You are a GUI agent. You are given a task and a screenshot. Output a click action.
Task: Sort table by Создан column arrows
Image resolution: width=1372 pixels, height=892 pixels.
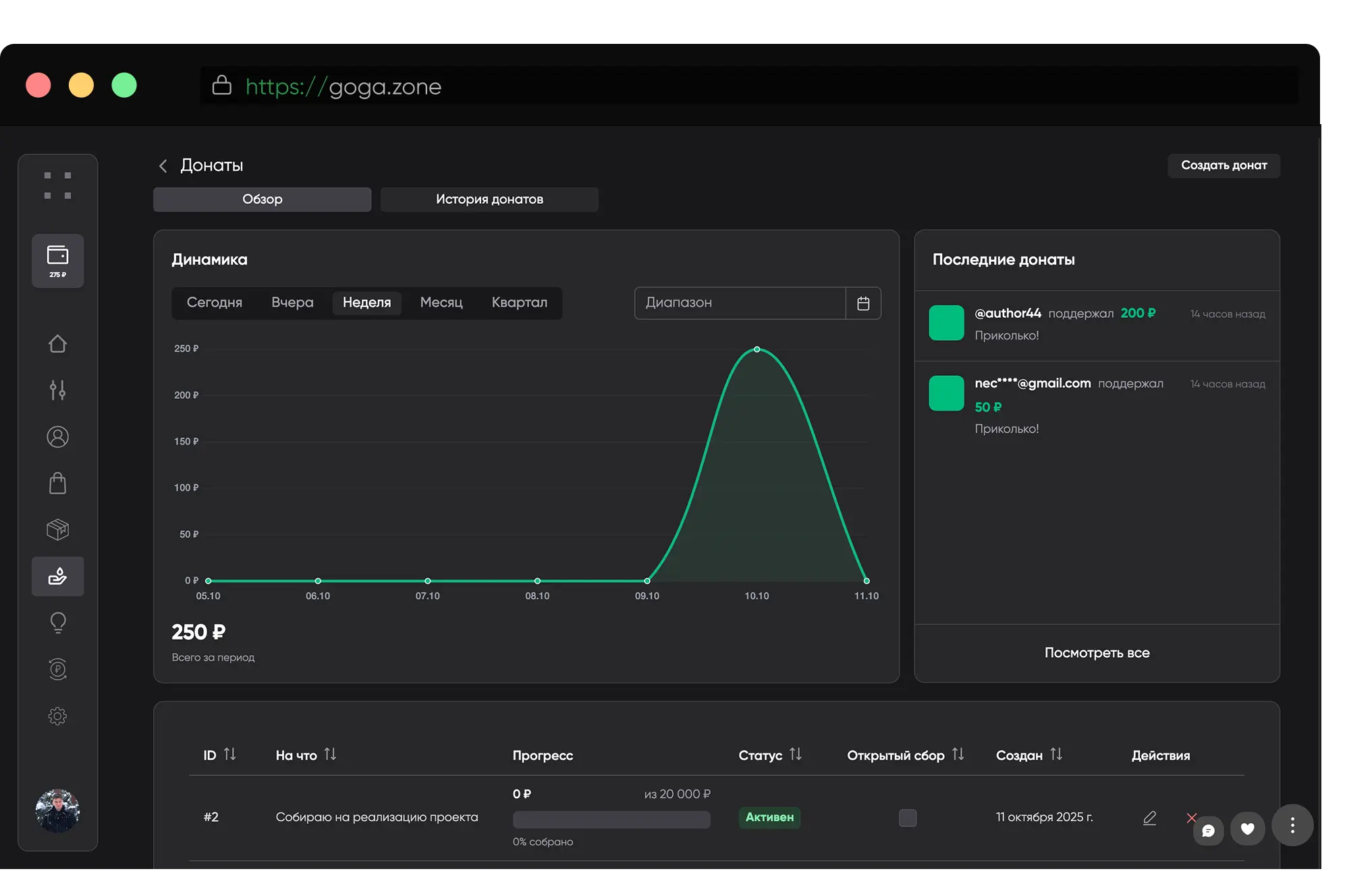point(1056,754)
